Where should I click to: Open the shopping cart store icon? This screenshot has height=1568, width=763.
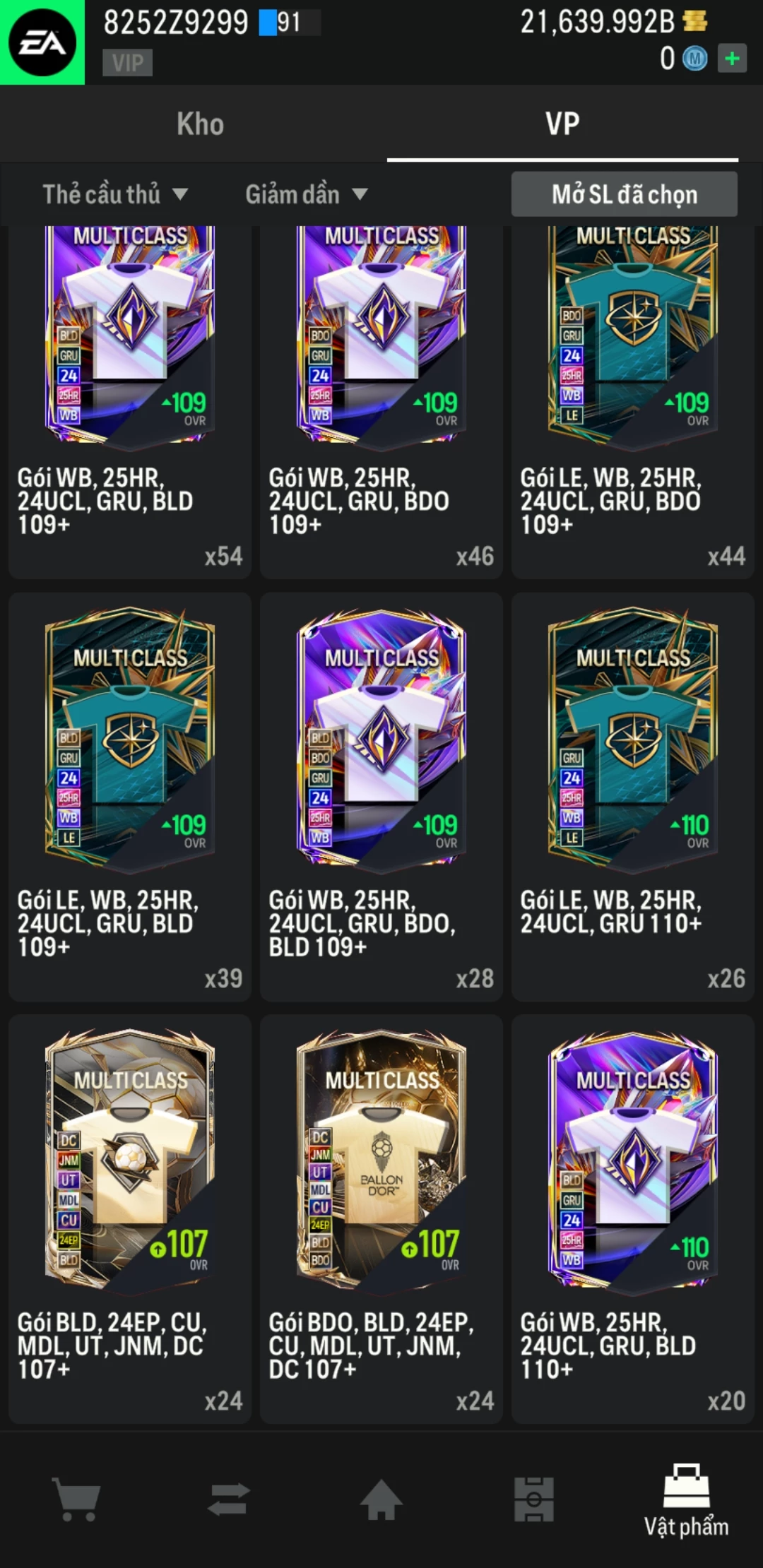[76, 1499]
